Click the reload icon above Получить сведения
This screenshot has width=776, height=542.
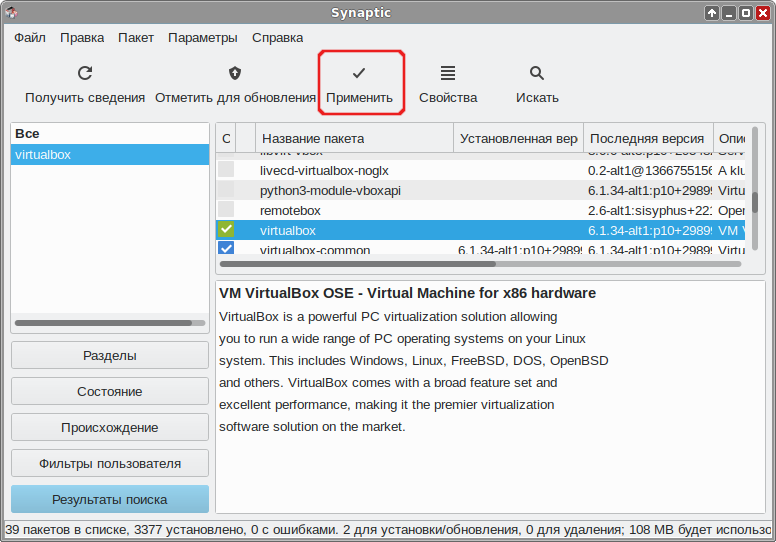pos(85,73)
